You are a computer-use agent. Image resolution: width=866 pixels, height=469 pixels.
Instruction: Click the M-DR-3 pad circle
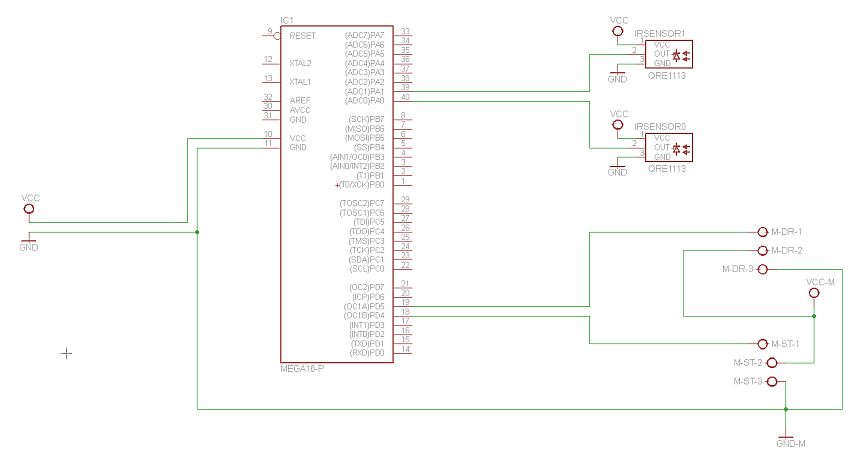pyautogui.click(x=763, y=269)
